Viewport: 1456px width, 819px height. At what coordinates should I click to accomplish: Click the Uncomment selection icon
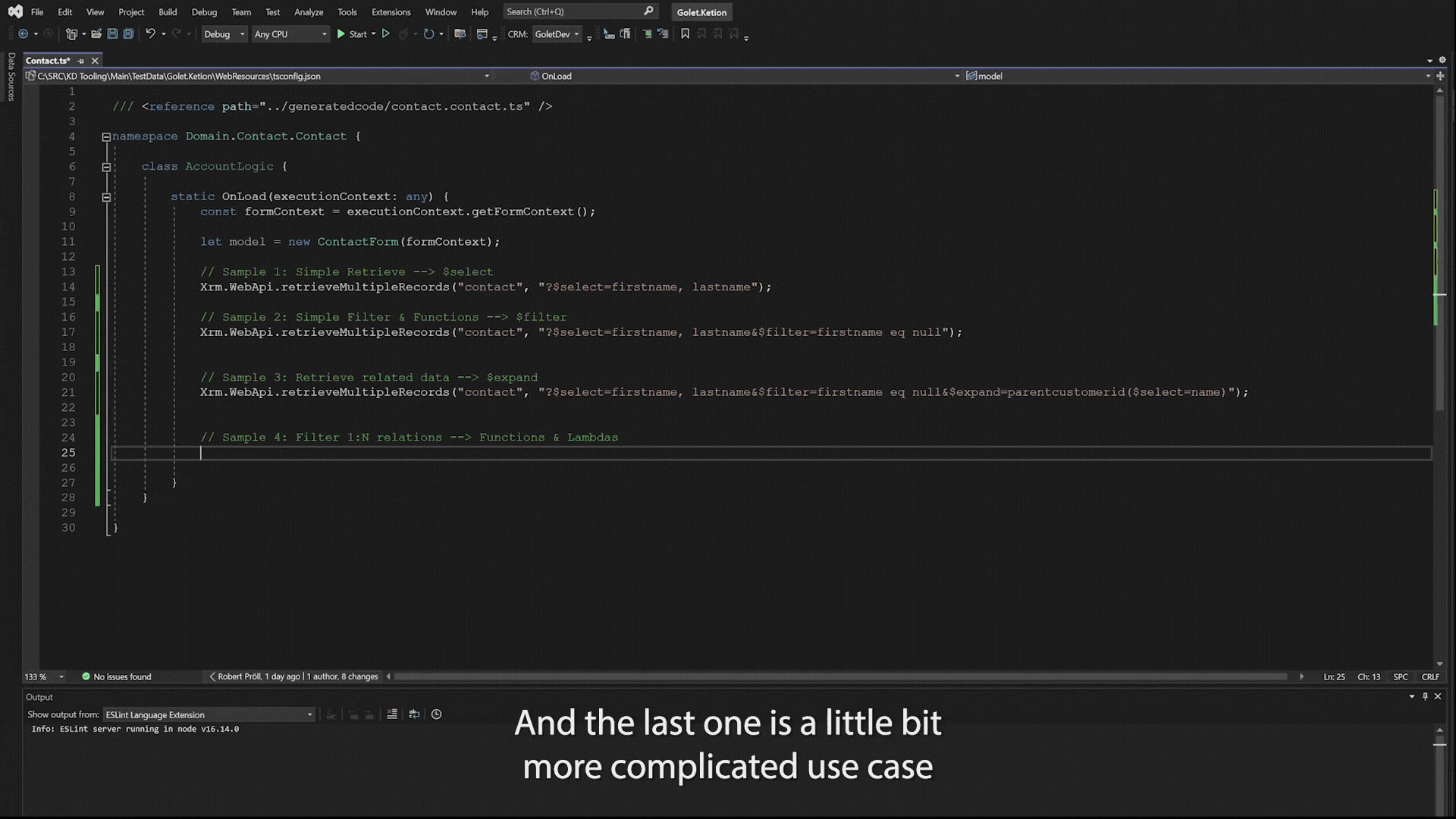point(663,34)
